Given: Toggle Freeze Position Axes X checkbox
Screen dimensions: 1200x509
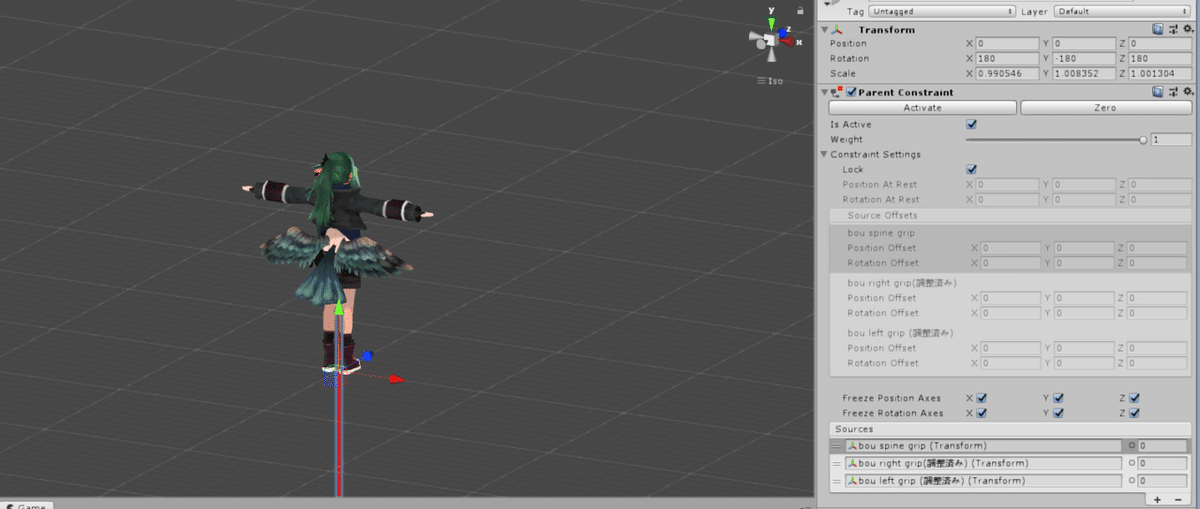Looking at the screenshot, I should click(x=981, y=398).
